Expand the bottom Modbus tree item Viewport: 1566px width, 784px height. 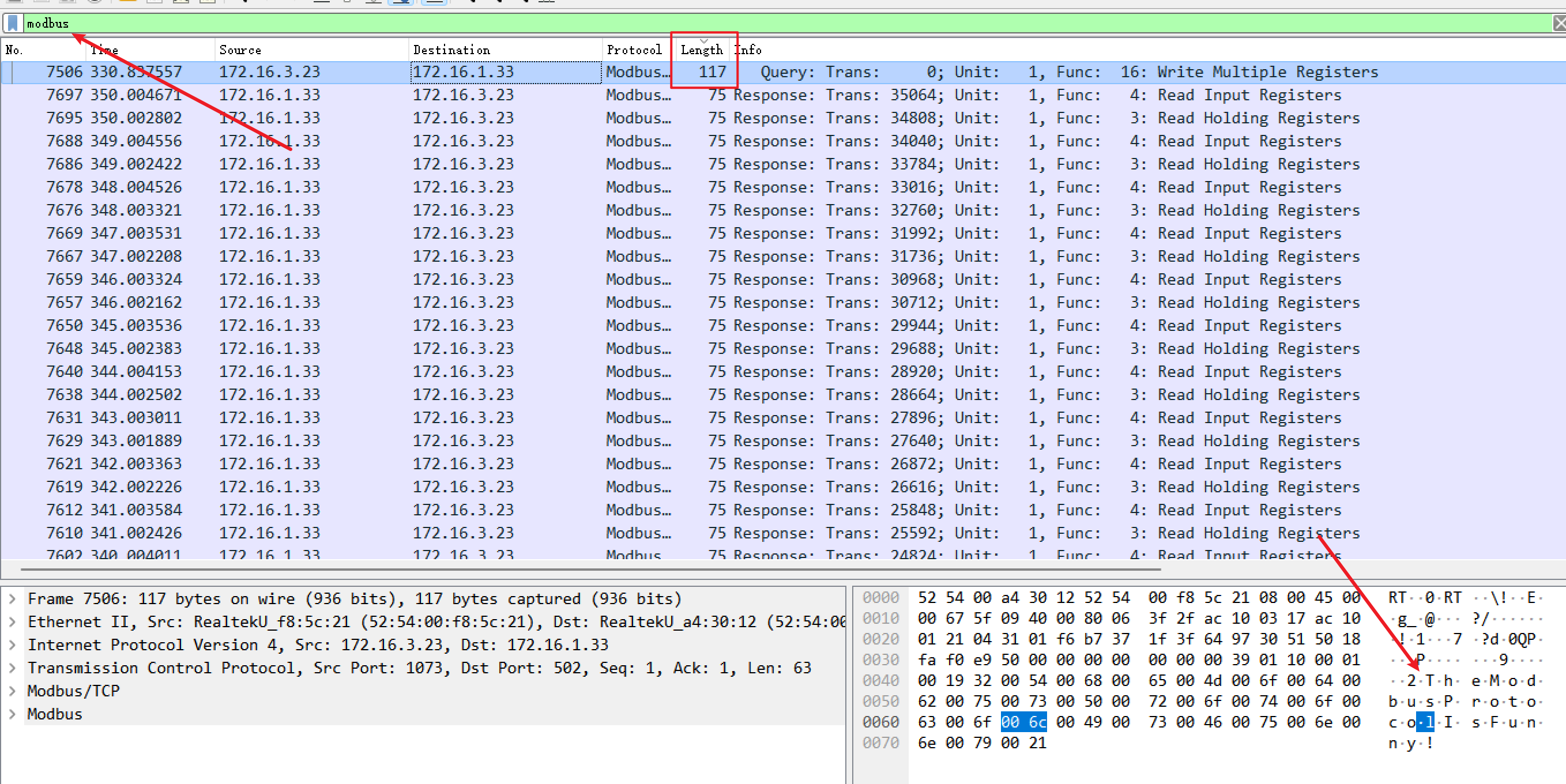click(x=12, y=714)
